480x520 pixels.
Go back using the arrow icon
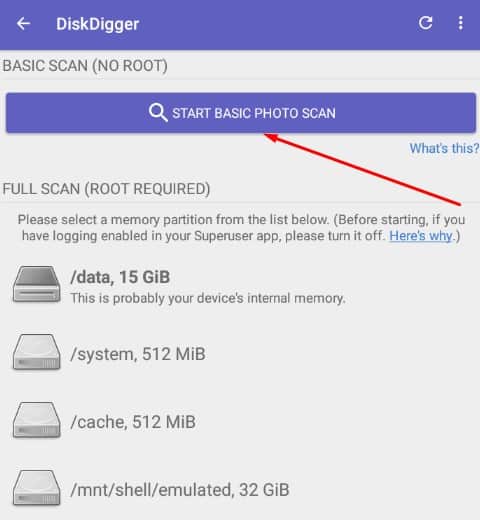click(23, 24)
